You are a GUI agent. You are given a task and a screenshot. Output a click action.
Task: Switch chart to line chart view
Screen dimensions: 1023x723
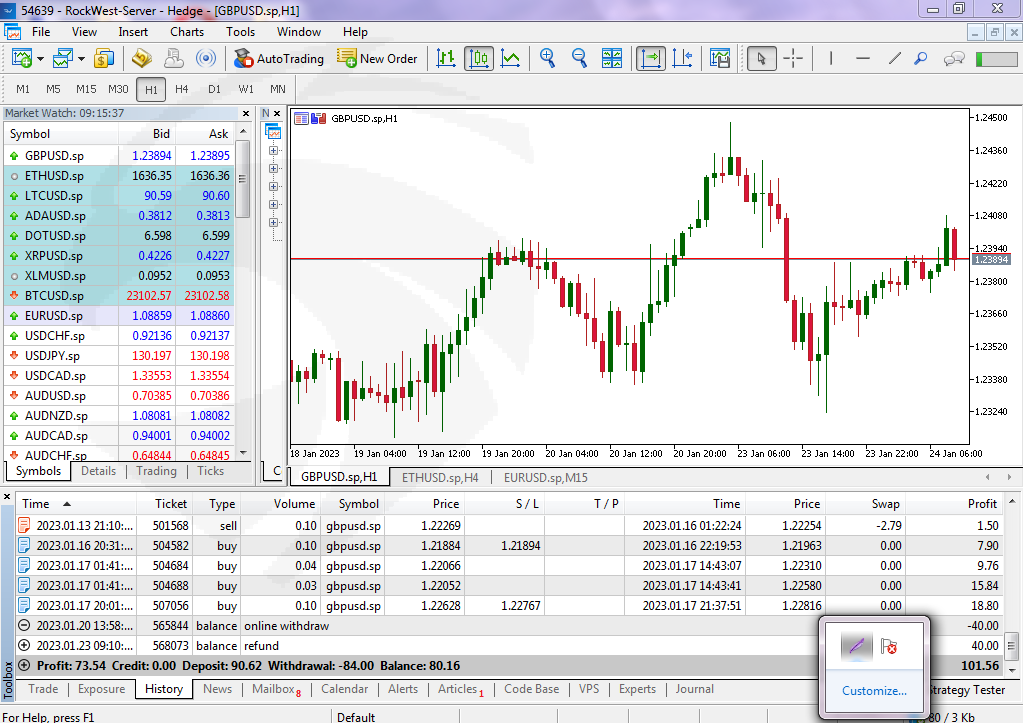point(510,58)
